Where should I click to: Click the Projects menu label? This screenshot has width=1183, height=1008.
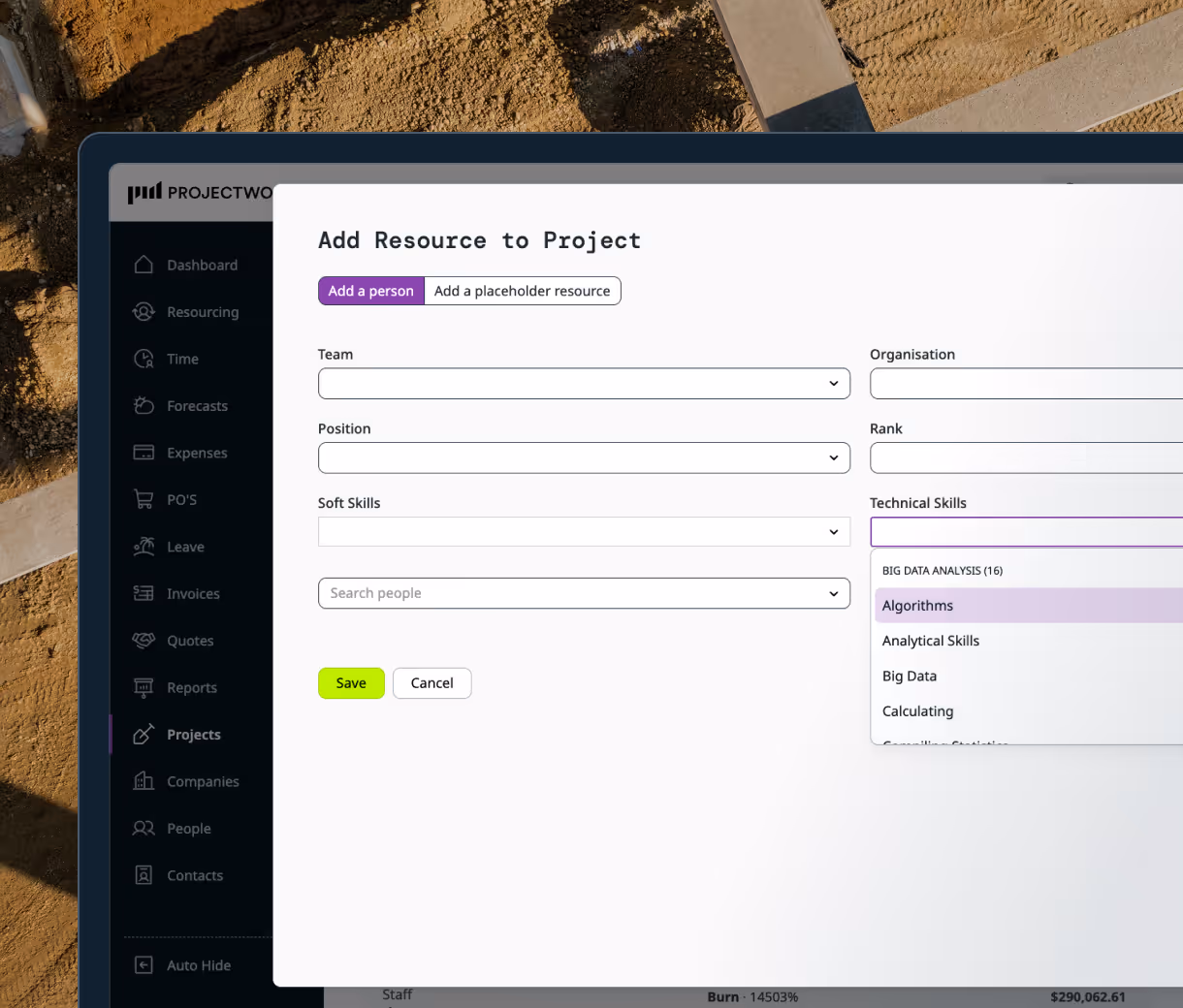click(194, 735)
